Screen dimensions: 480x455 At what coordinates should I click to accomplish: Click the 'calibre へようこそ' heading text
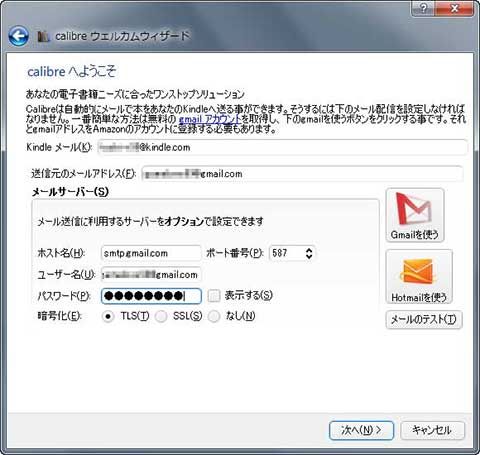71,71
